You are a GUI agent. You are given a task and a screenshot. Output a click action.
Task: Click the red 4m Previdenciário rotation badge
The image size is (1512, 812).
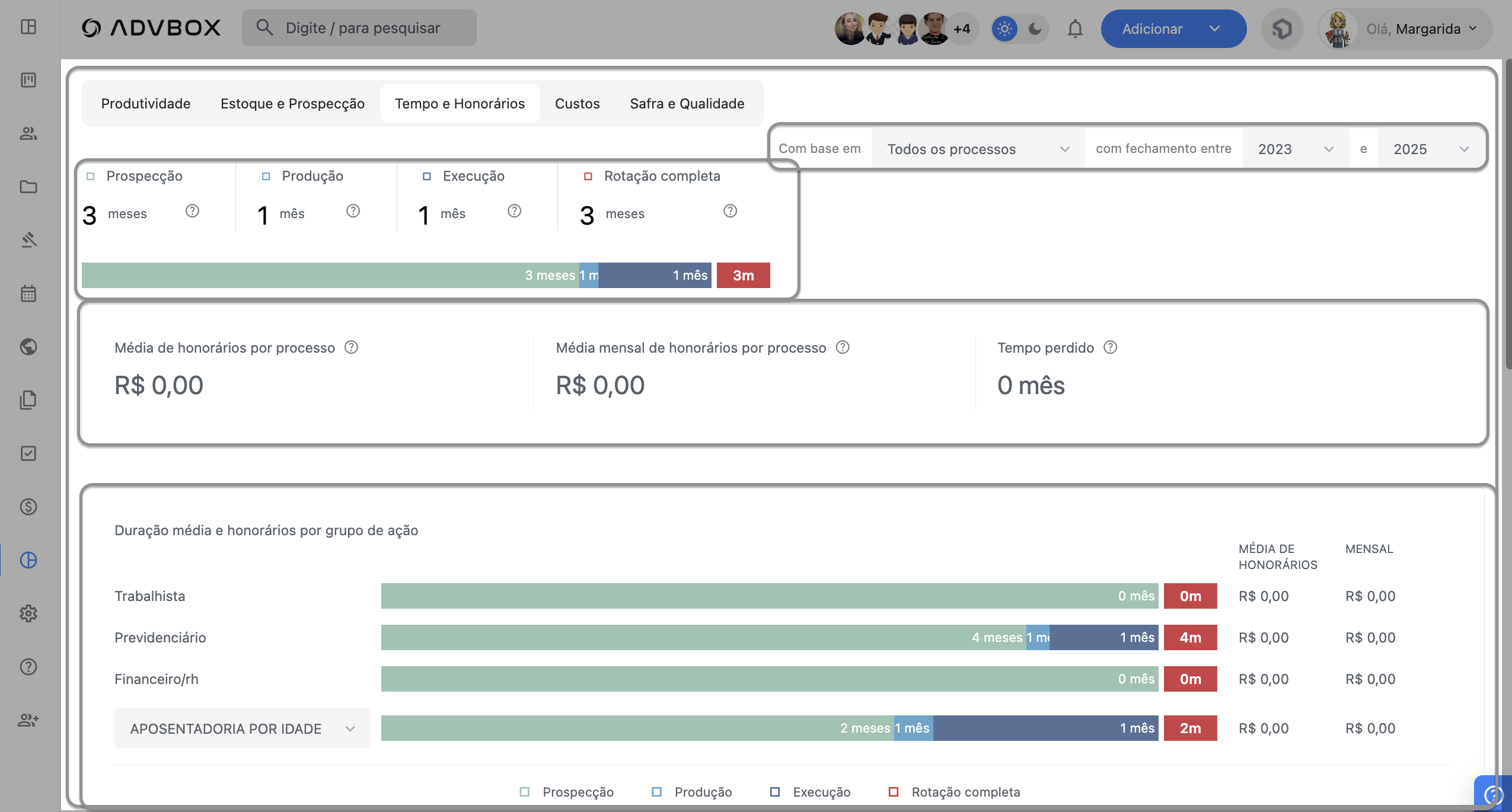1190,638
